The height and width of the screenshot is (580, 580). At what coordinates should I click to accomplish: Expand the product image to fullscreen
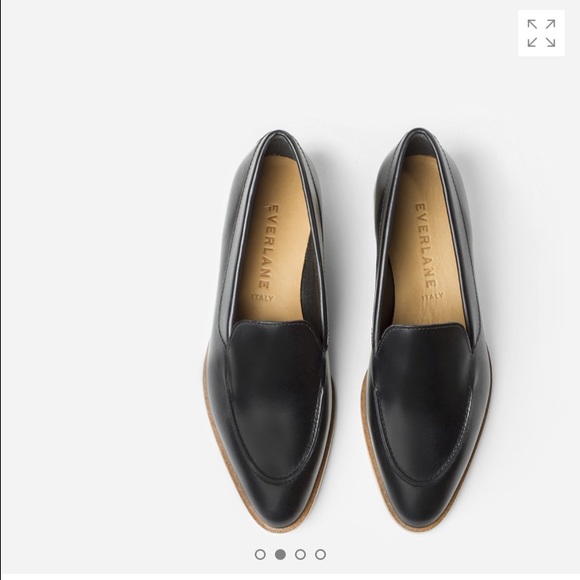(x=541, y=33)
